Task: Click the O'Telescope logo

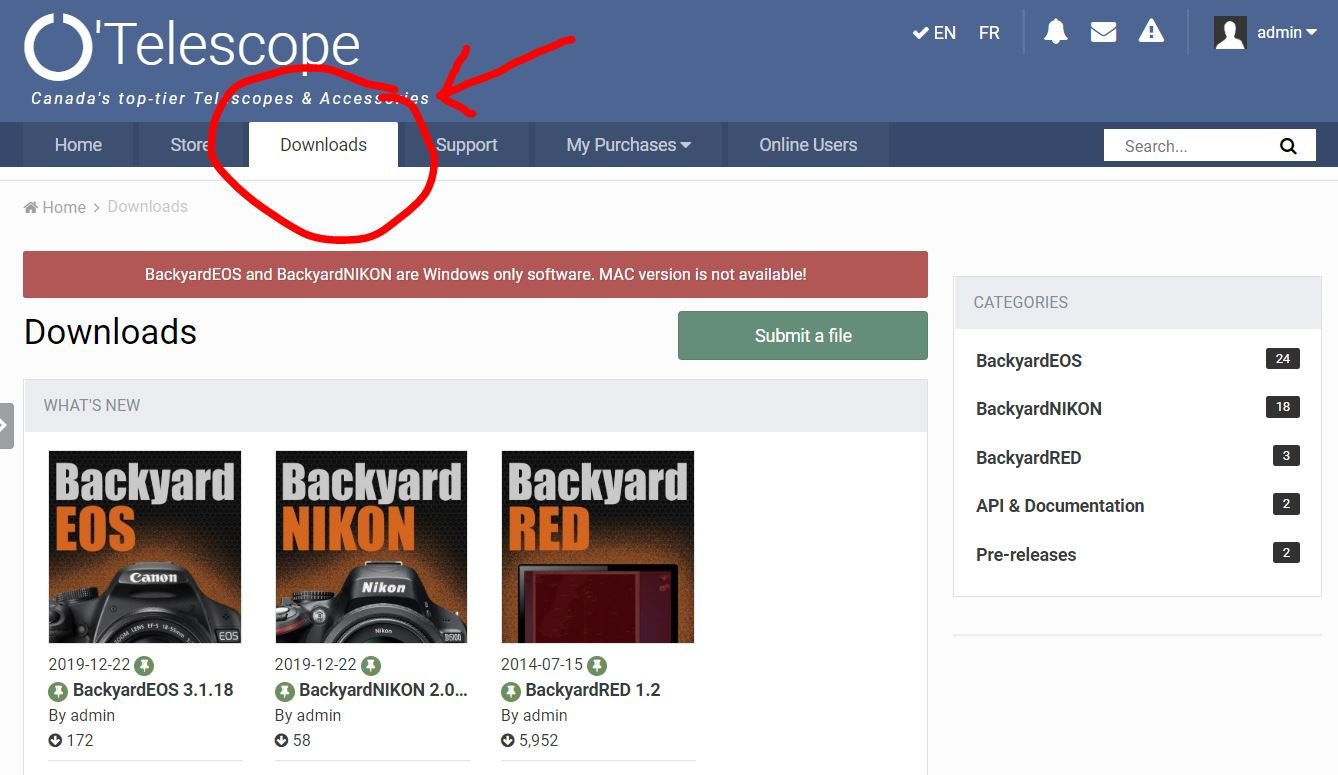Action: pyautogui.click(x=192, y=47)
